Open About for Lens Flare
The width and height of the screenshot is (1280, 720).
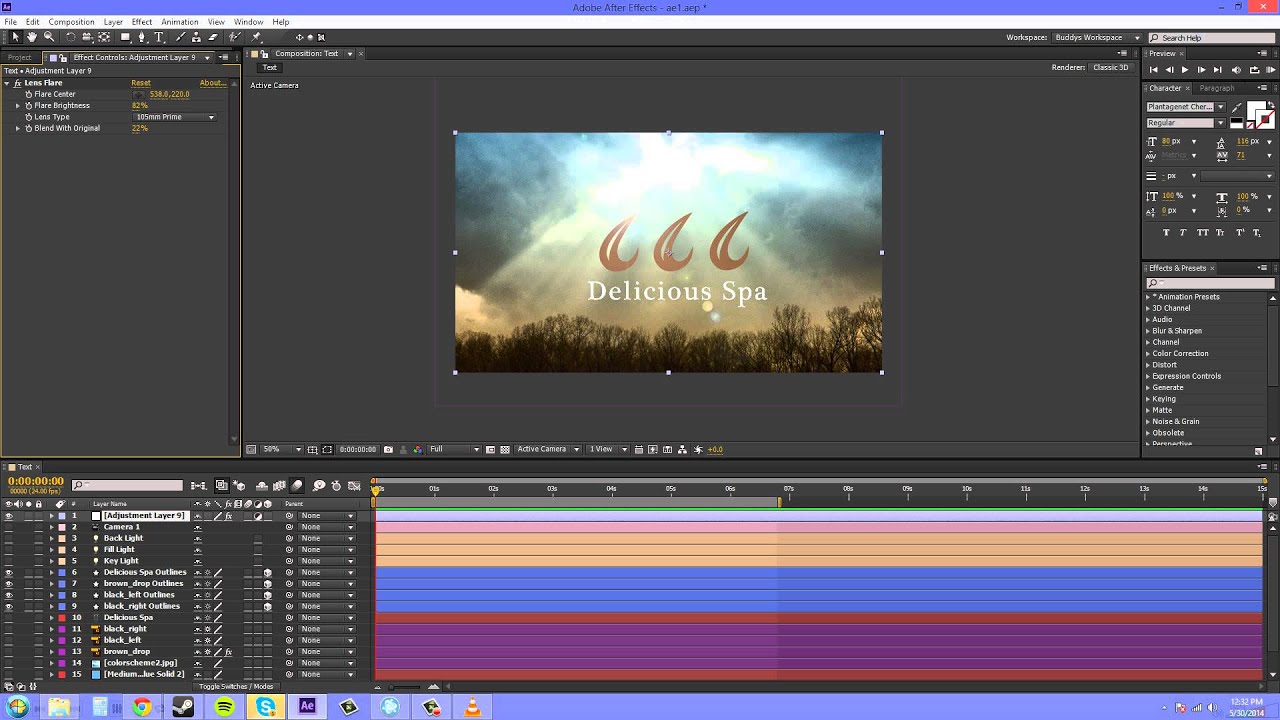pyautogui.click(x=212, y=83)
